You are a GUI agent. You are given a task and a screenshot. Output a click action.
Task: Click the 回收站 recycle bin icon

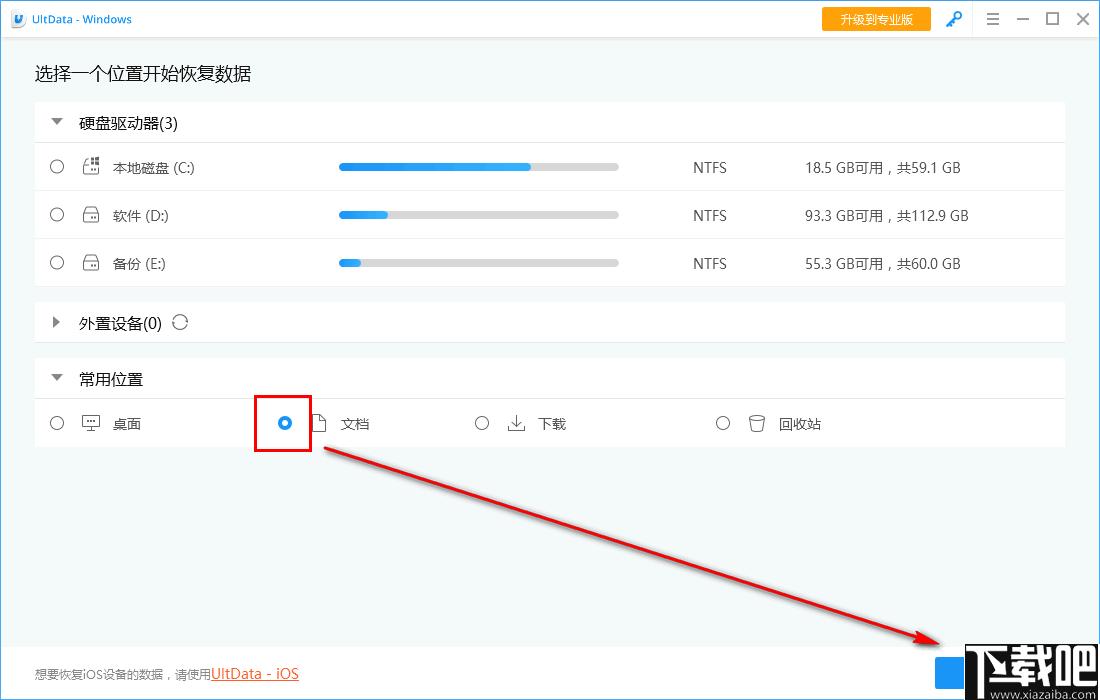757,424
